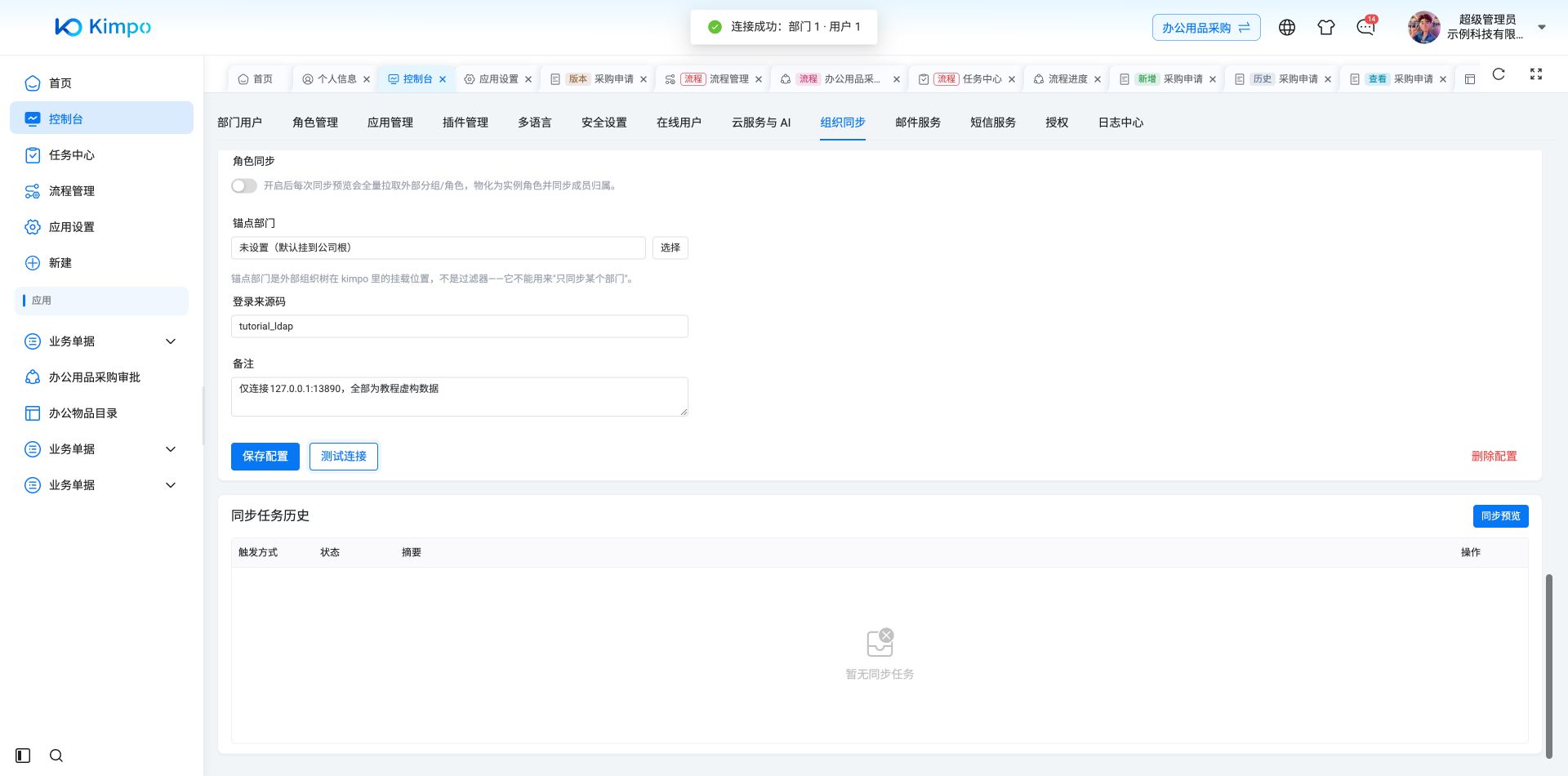
Task: Click 新建 in sidebar
Action: click(x=101, y=262)
